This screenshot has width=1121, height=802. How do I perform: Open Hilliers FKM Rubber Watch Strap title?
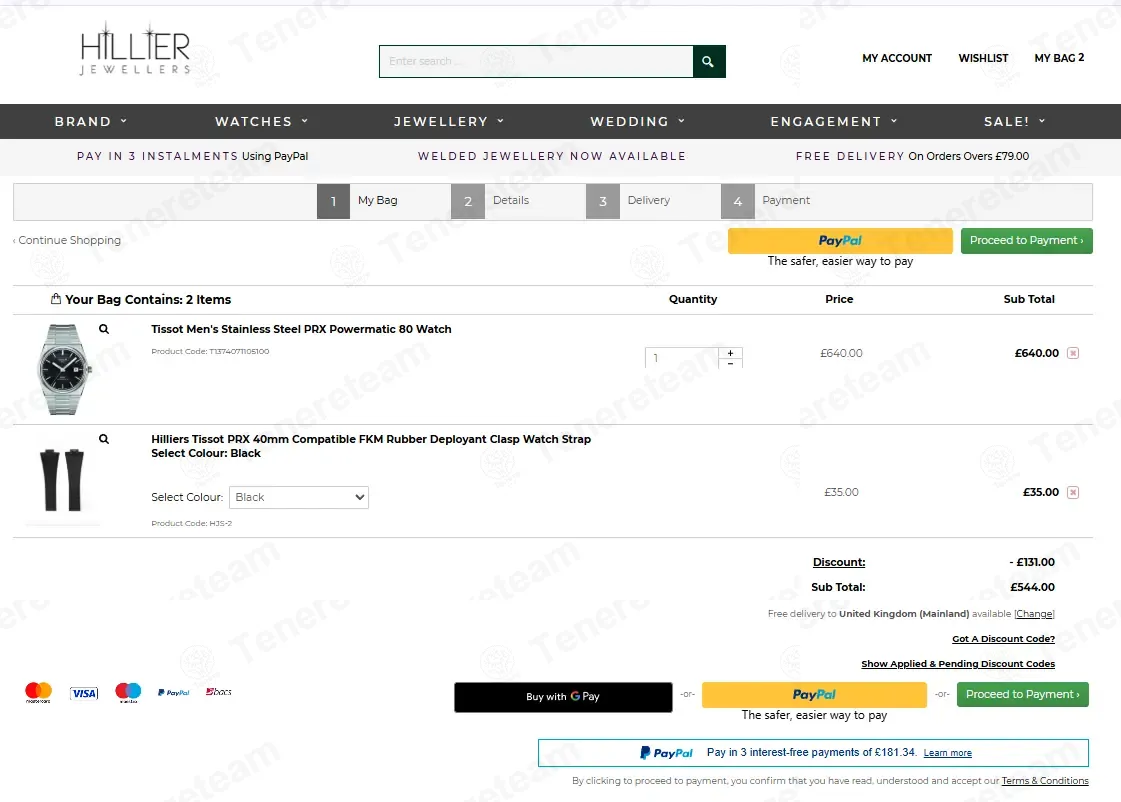(370, 439)
